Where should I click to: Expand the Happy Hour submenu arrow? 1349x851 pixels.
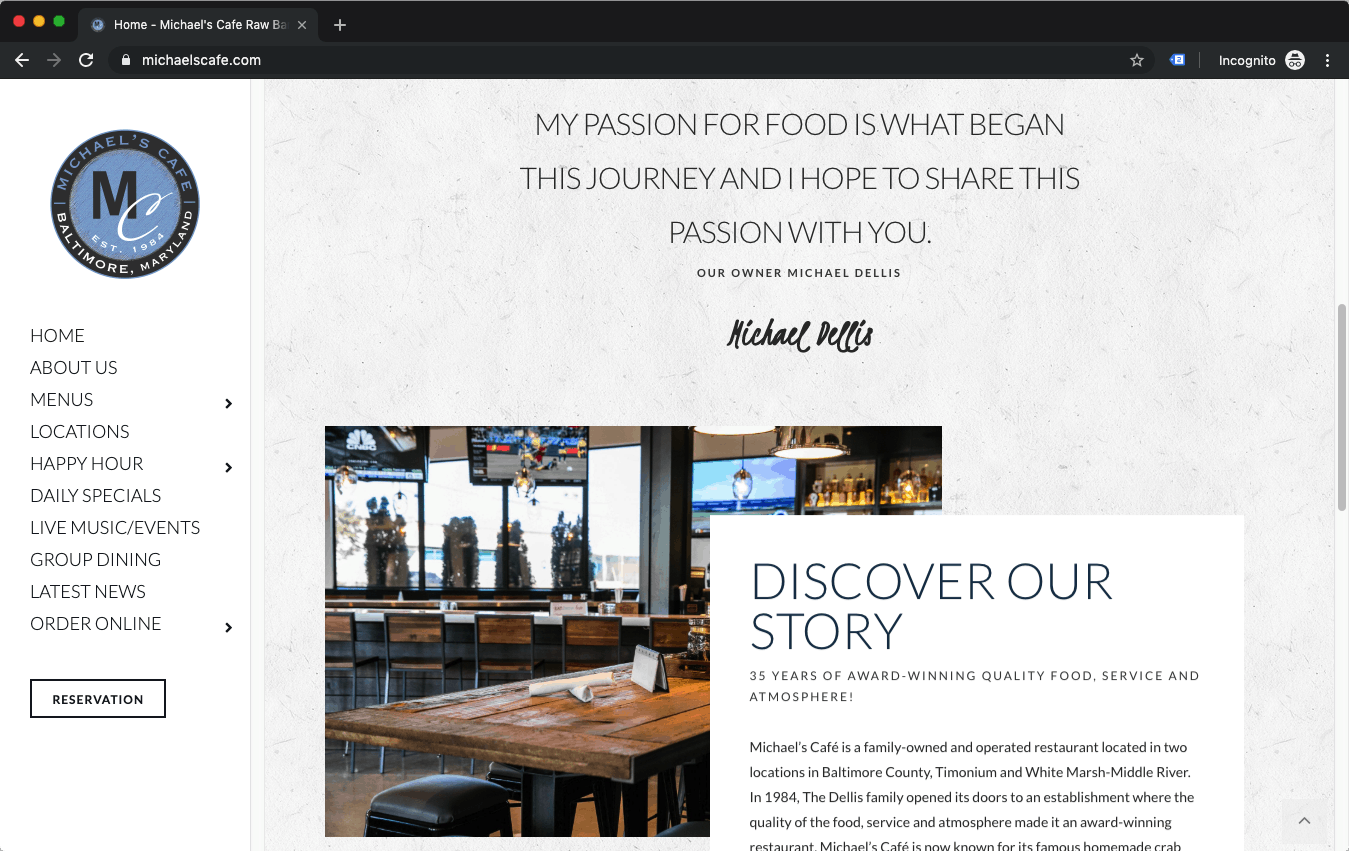click(x=229, y=467)
